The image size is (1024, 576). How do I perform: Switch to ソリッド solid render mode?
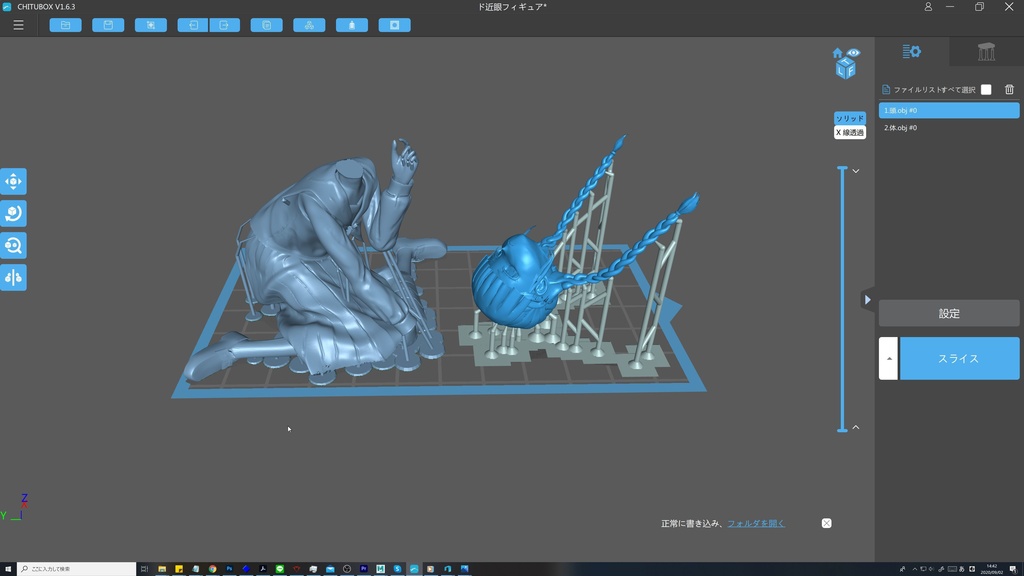[850, 118]
